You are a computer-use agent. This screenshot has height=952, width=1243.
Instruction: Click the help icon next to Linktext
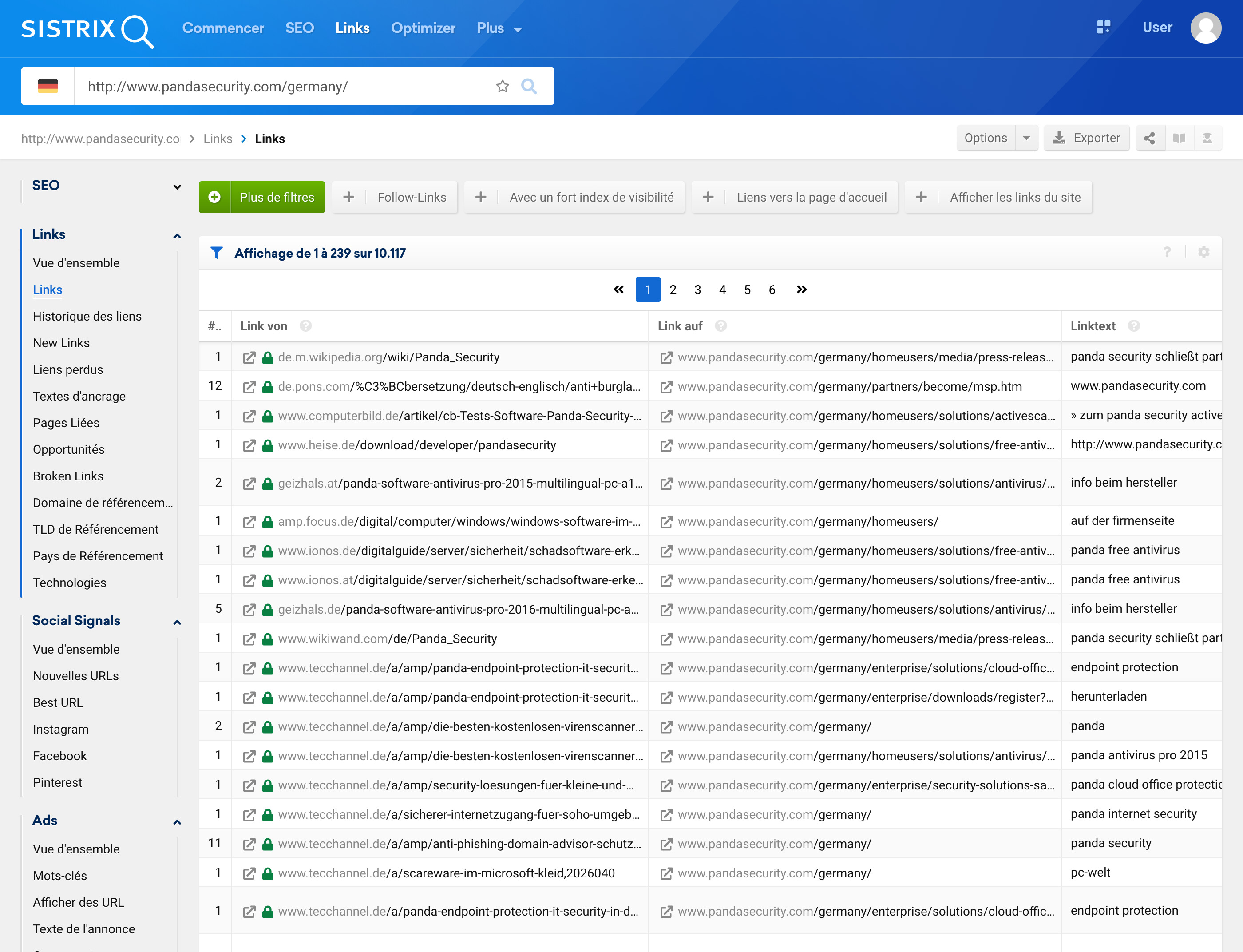1134,326
